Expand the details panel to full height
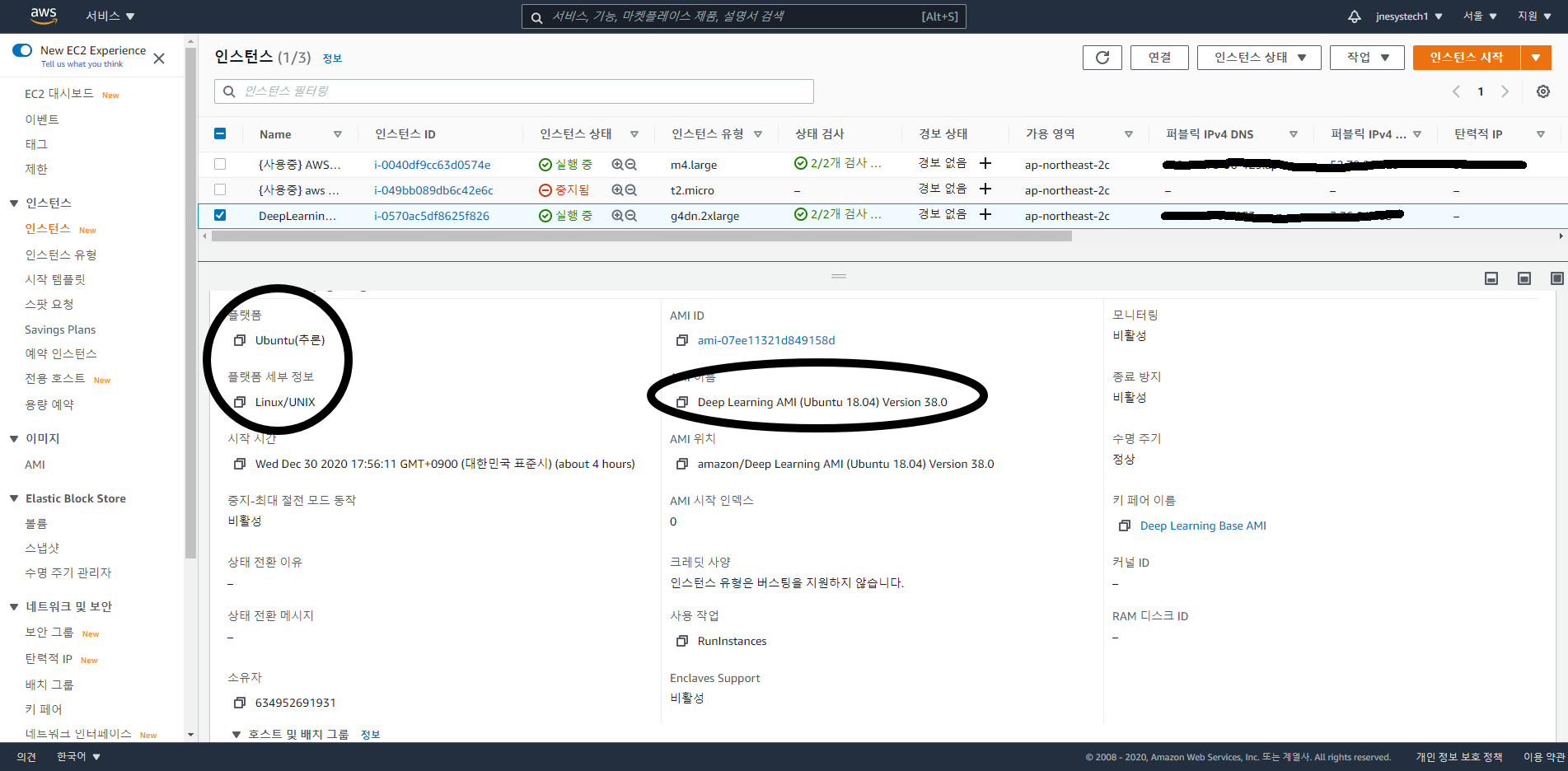 (1557, 278)
